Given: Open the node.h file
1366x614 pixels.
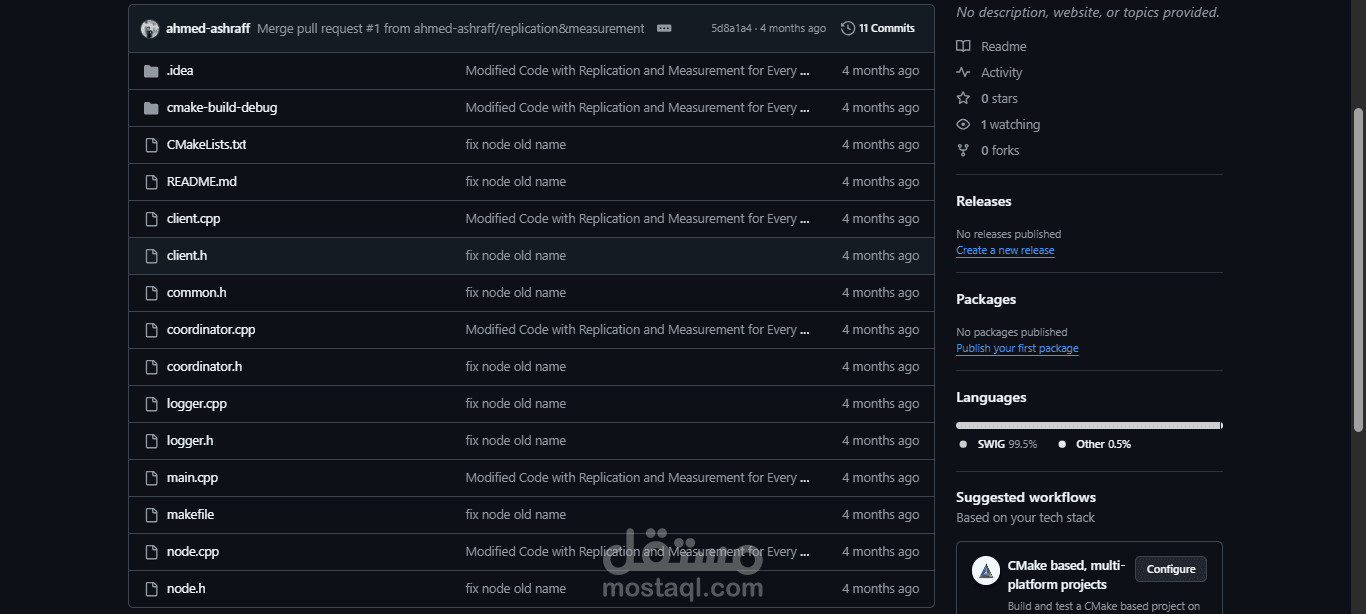Looking at the screenshot, I should 186,589.
